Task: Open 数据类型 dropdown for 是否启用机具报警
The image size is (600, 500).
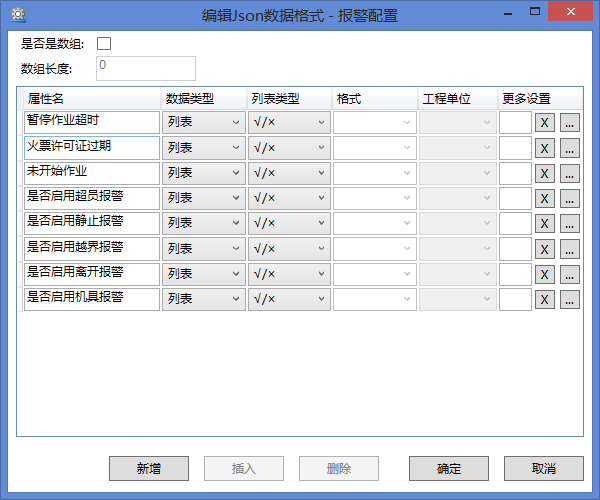Action: coord(204,297)
